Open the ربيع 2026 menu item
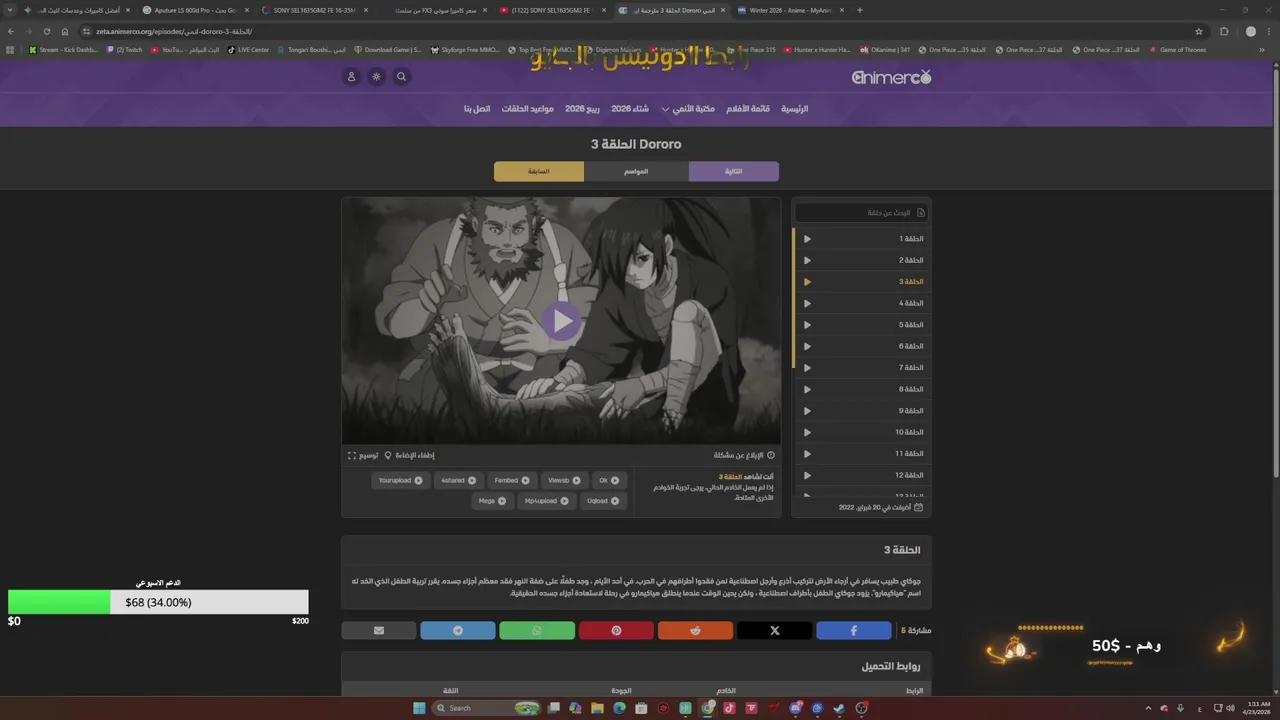The width and height of the screenshot is (1280, 720). tap(582, 108)
